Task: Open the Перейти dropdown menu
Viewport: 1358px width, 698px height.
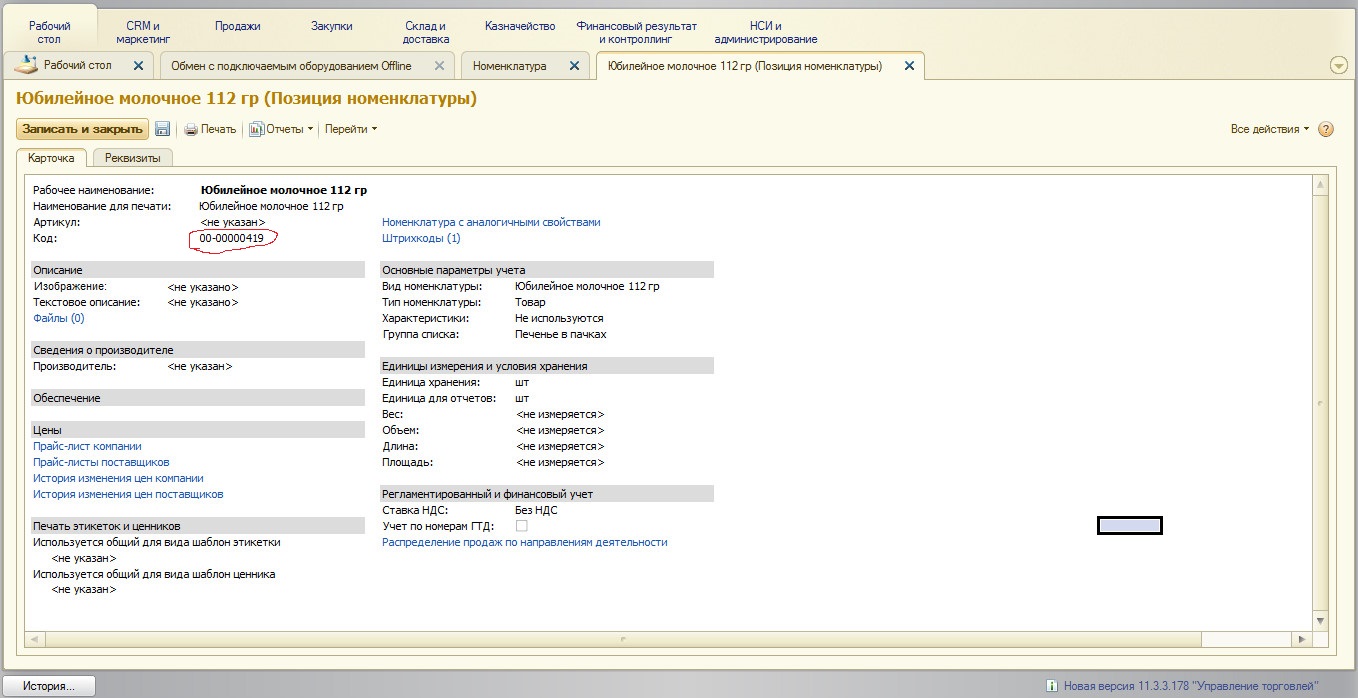Action: [351, 129]
